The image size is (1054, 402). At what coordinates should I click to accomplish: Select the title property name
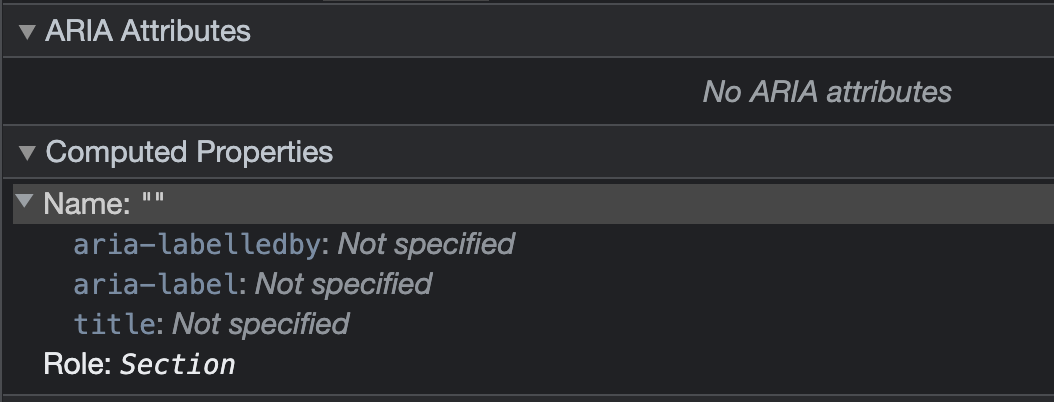click(115, 325)
